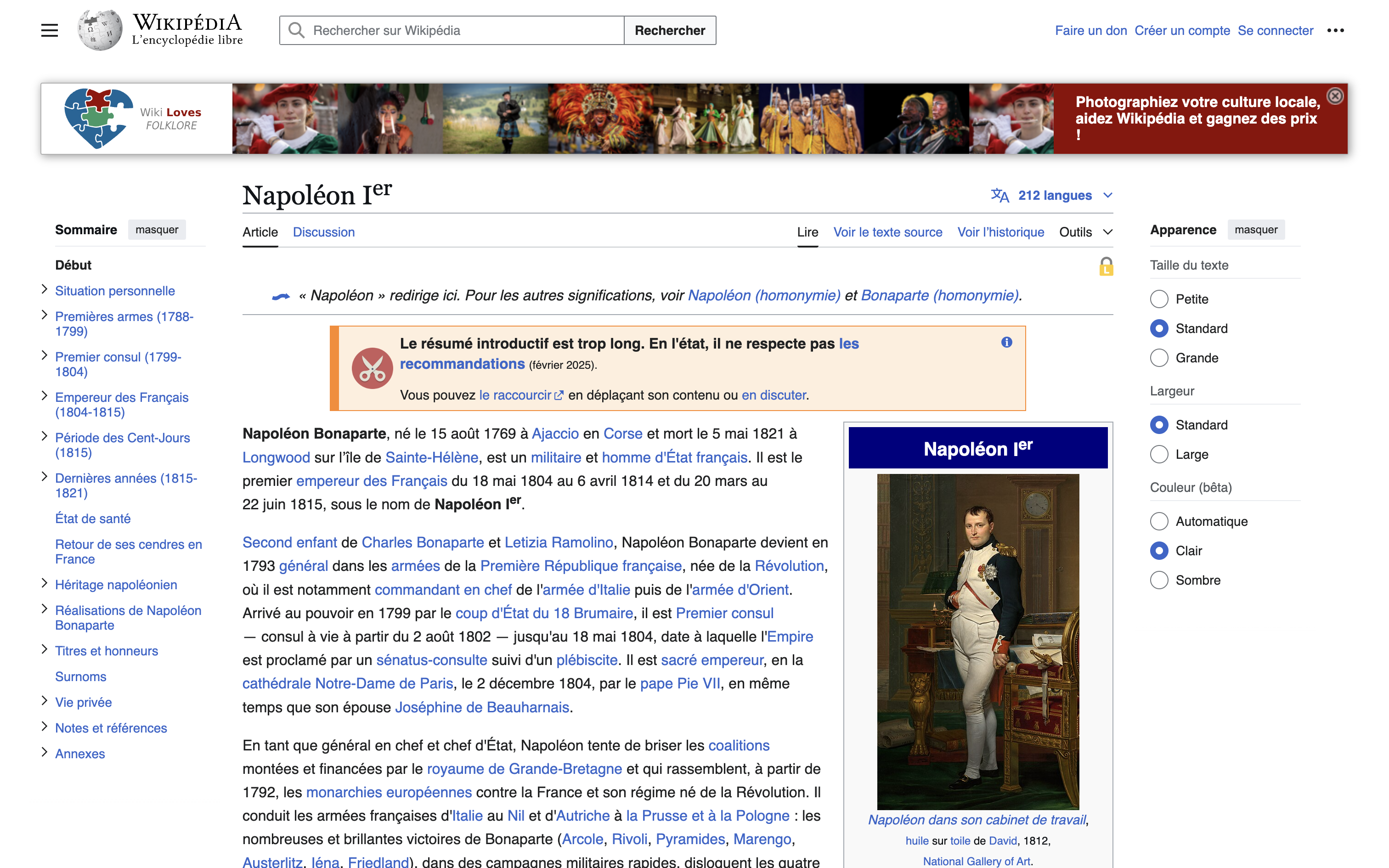Click the Wikipedia globe logo
Viewport: 1389px width, 868px height.
point(101,30)
